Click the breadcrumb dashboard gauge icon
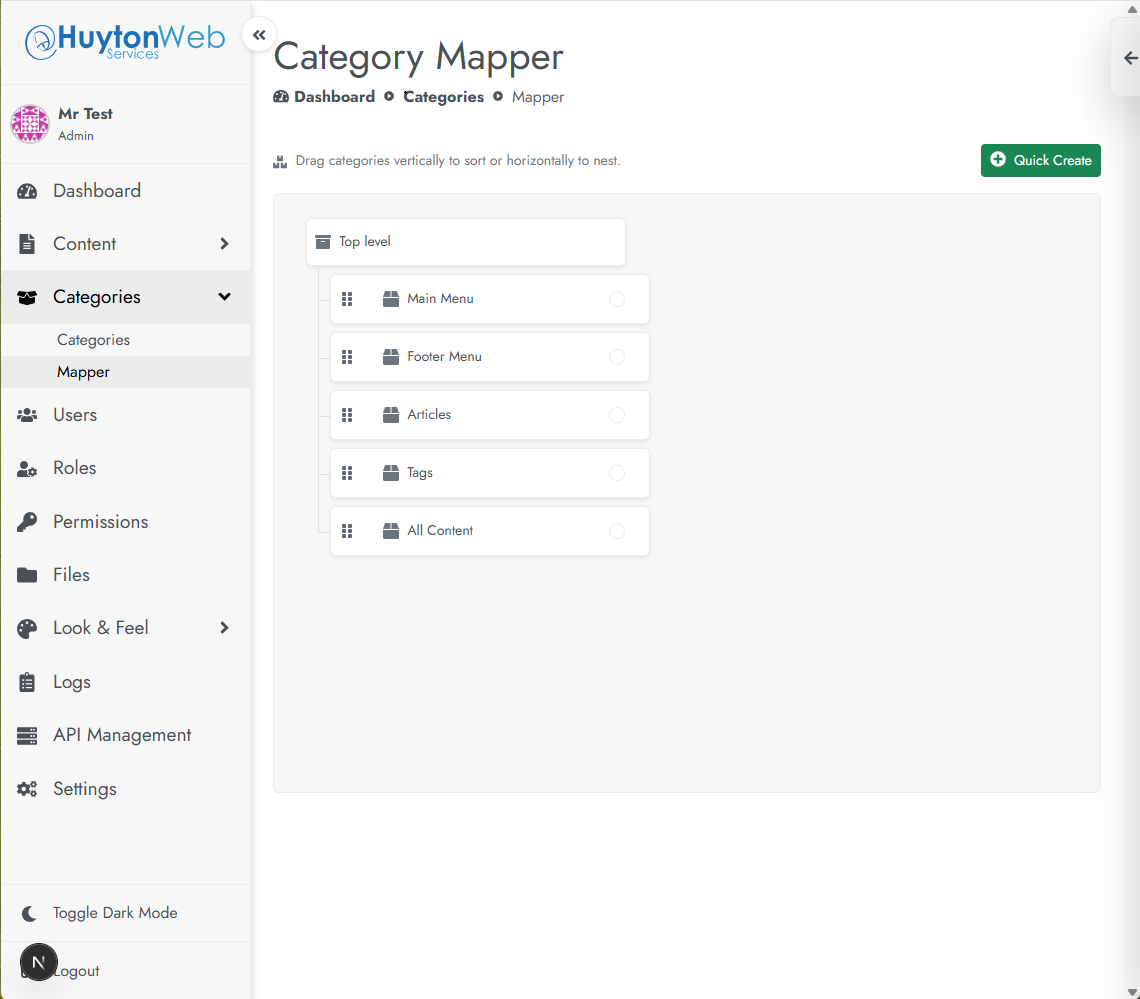 pyautogui.click(x=281, y=97)
